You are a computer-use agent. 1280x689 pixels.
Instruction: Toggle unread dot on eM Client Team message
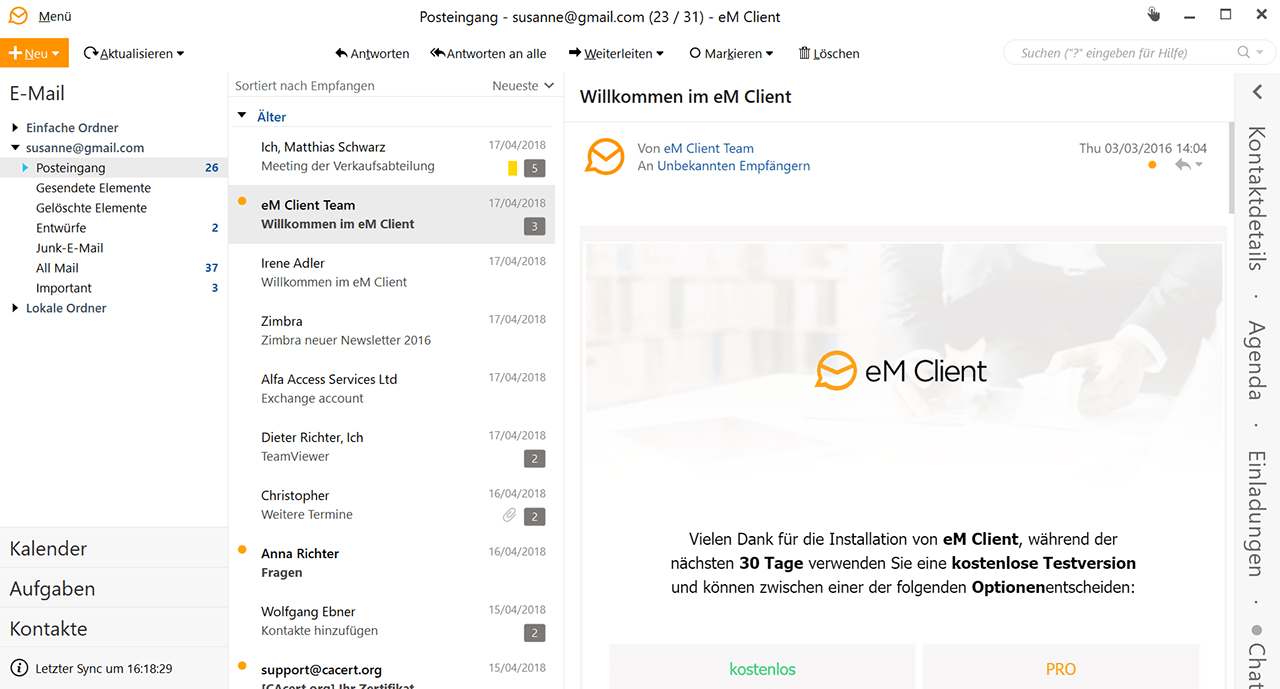click(242, 202)
